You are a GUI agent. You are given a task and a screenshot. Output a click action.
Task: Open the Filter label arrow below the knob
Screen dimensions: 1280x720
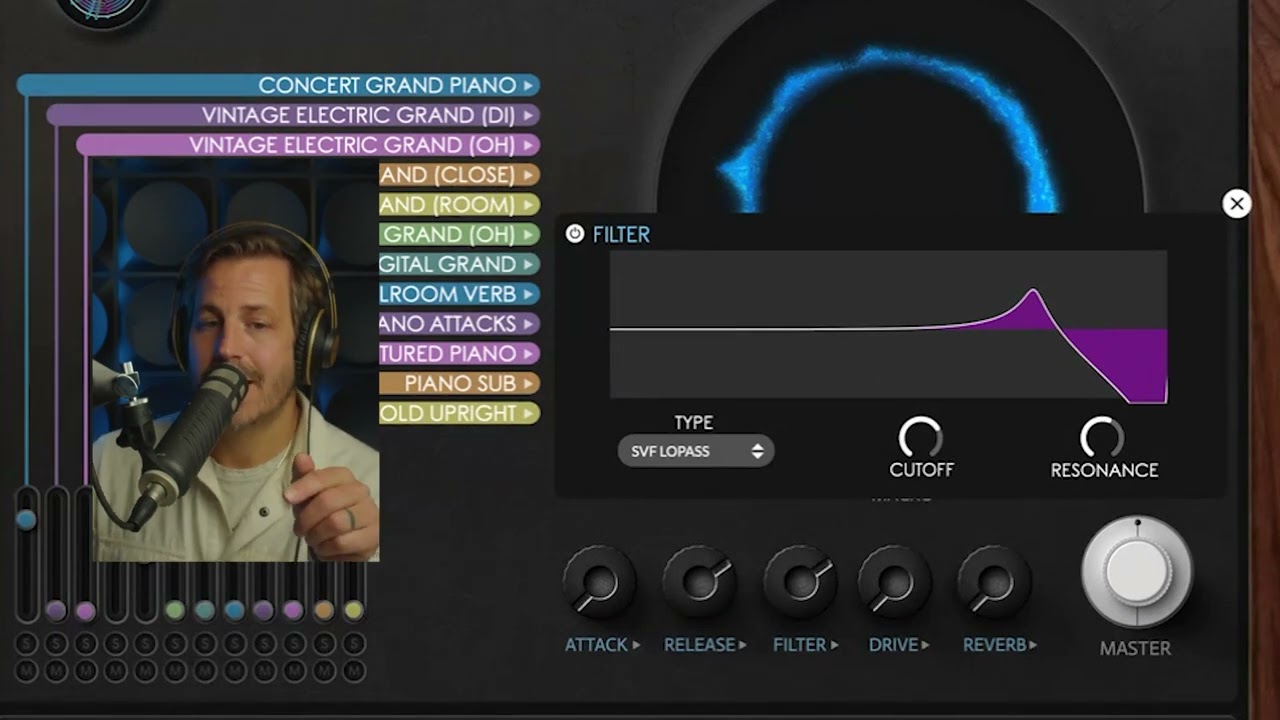point(833,645)
